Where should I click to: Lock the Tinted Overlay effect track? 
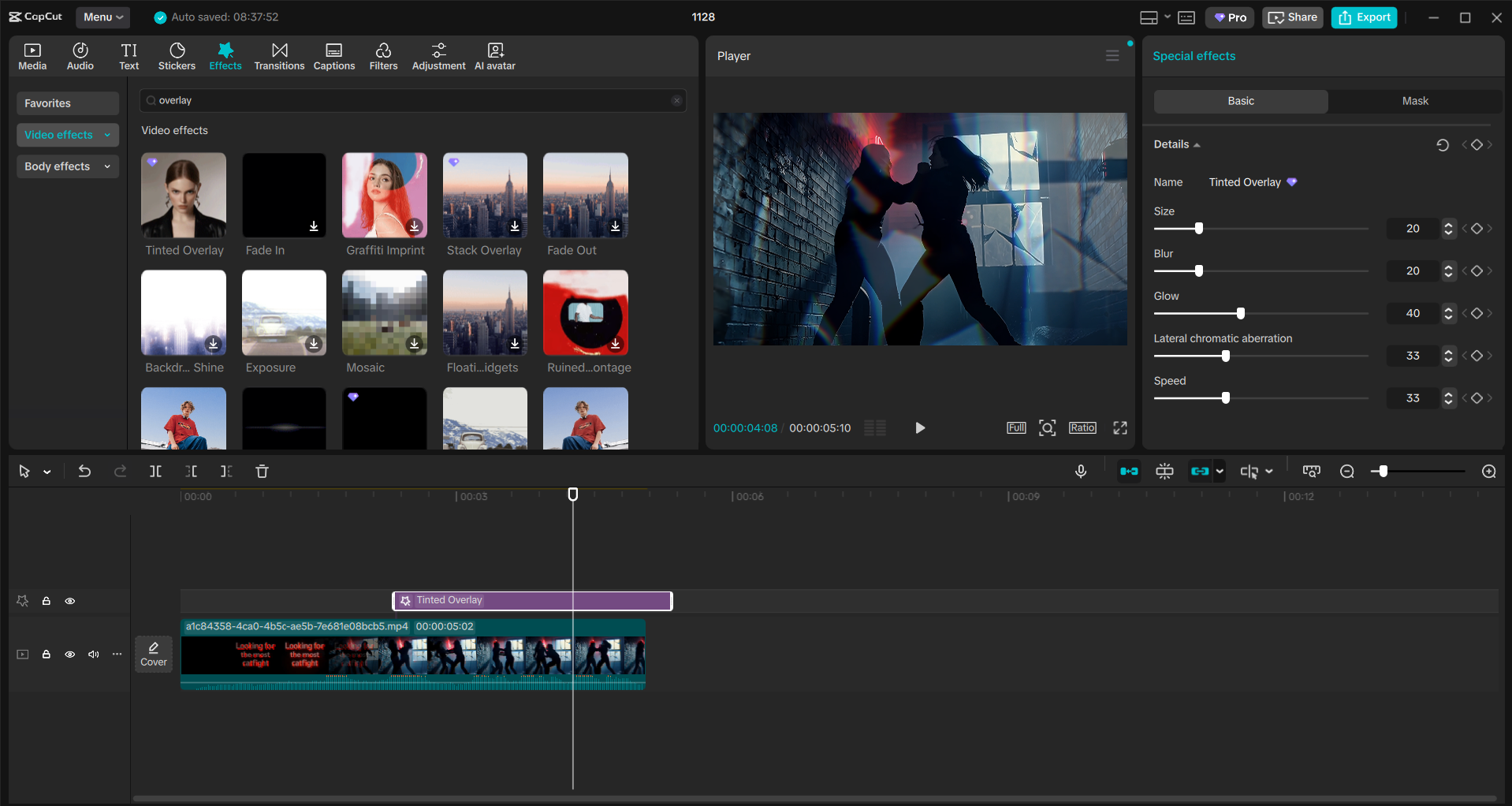47,601
